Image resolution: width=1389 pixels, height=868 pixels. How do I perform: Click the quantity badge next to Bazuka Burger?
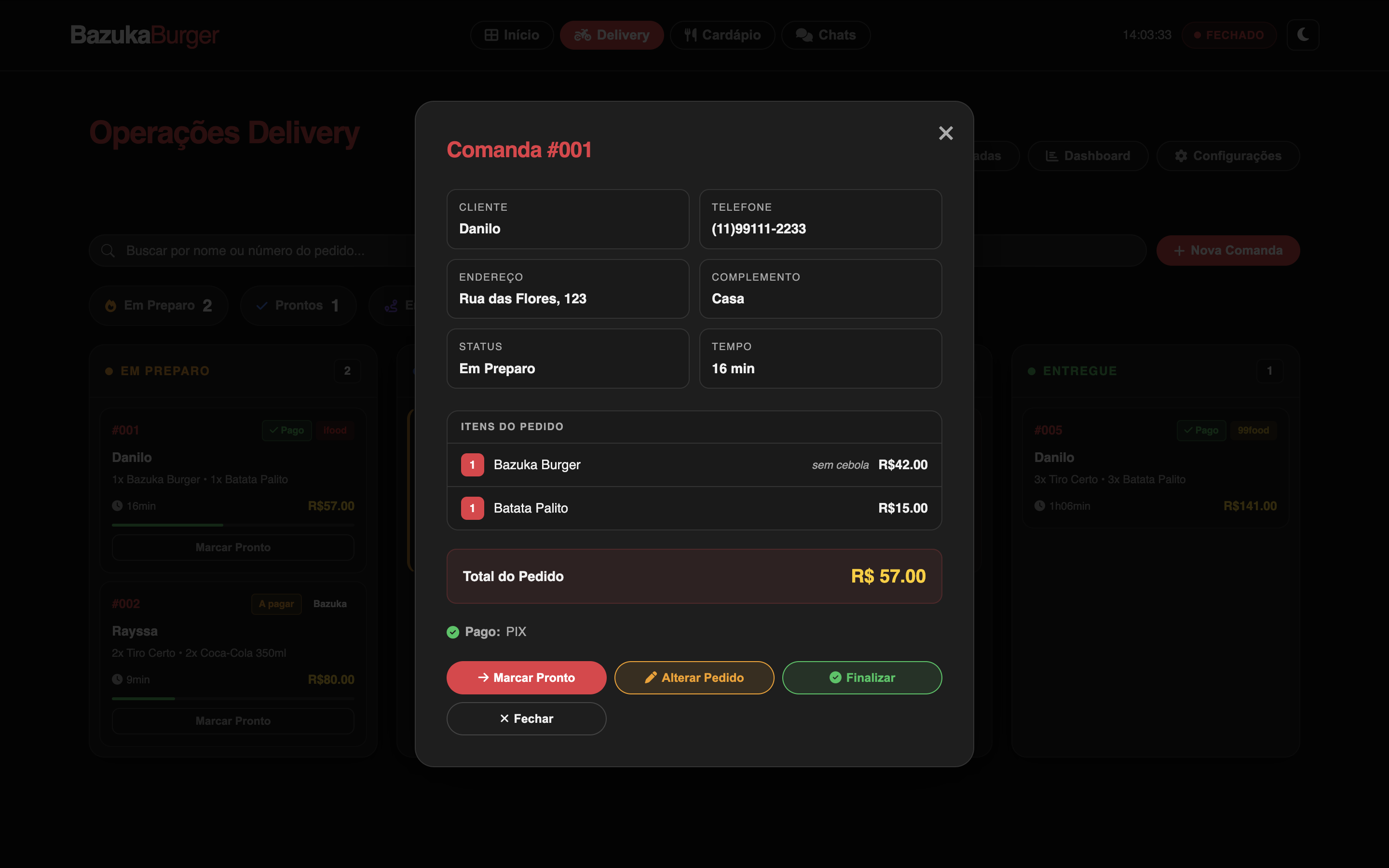point(472,465)
